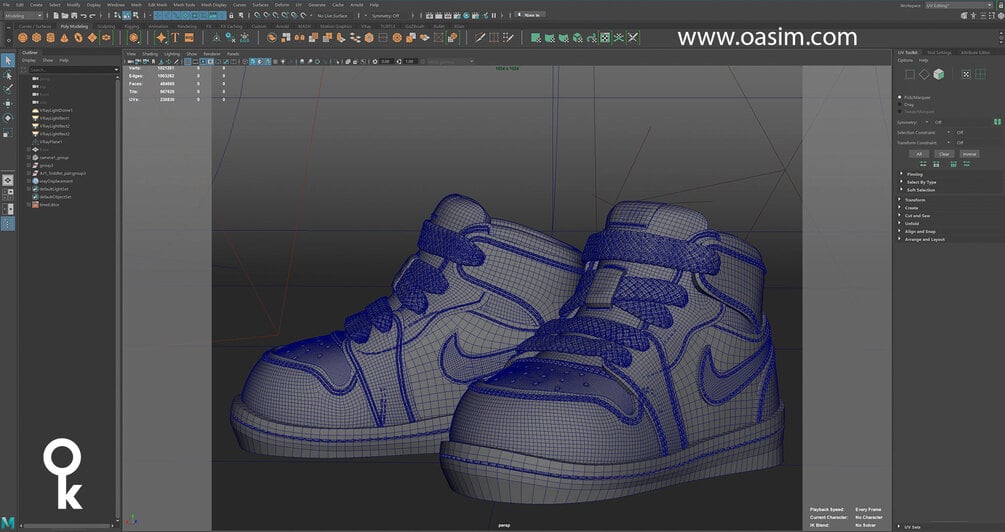The height and width of the screenshot is (532, 1005).
Task: Create a polygon cylinder from shelf
Action: 51,38
